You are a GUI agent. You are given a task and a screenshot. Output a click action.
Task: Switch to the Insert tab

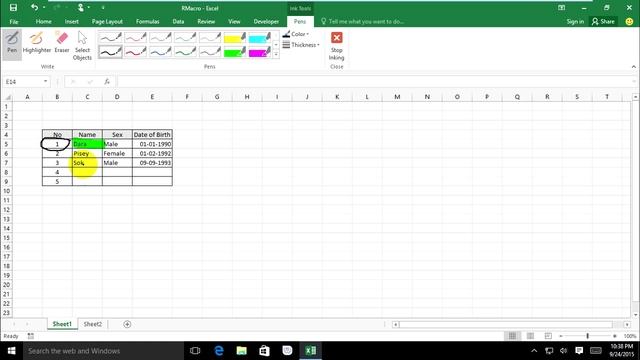point(71,22)
